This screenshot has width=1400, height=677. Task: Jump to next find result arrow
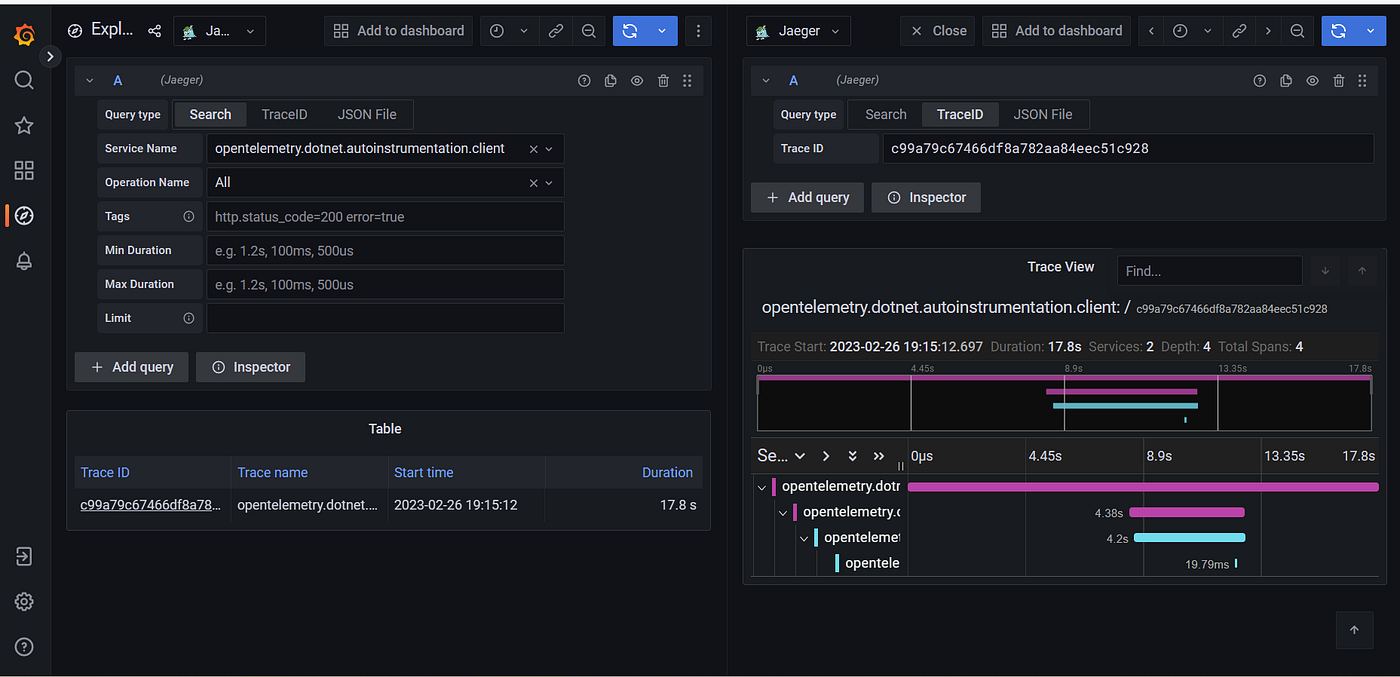pos(1326,271)
